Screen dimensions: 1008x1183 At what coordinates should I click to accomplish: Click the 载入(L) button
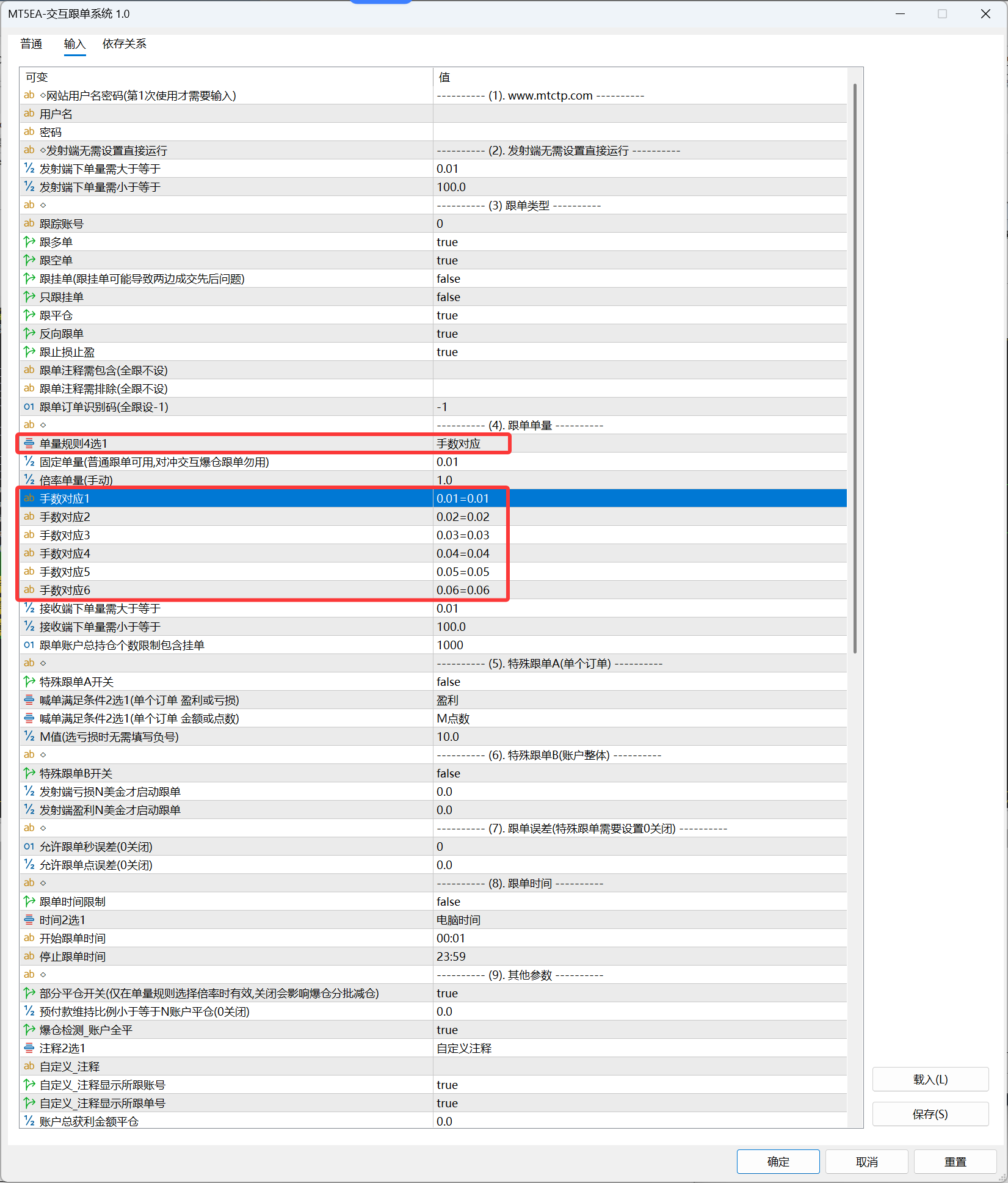coord(930,1079)
